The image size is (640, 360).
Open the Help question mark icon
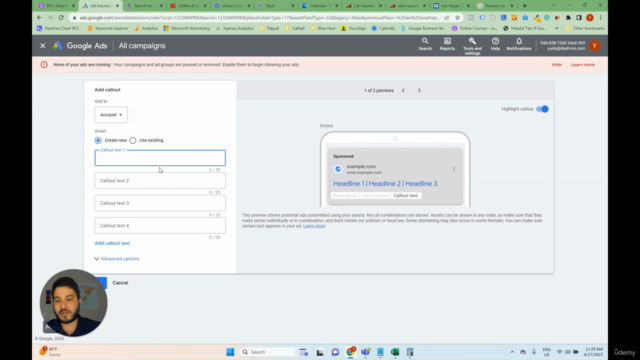495,44
